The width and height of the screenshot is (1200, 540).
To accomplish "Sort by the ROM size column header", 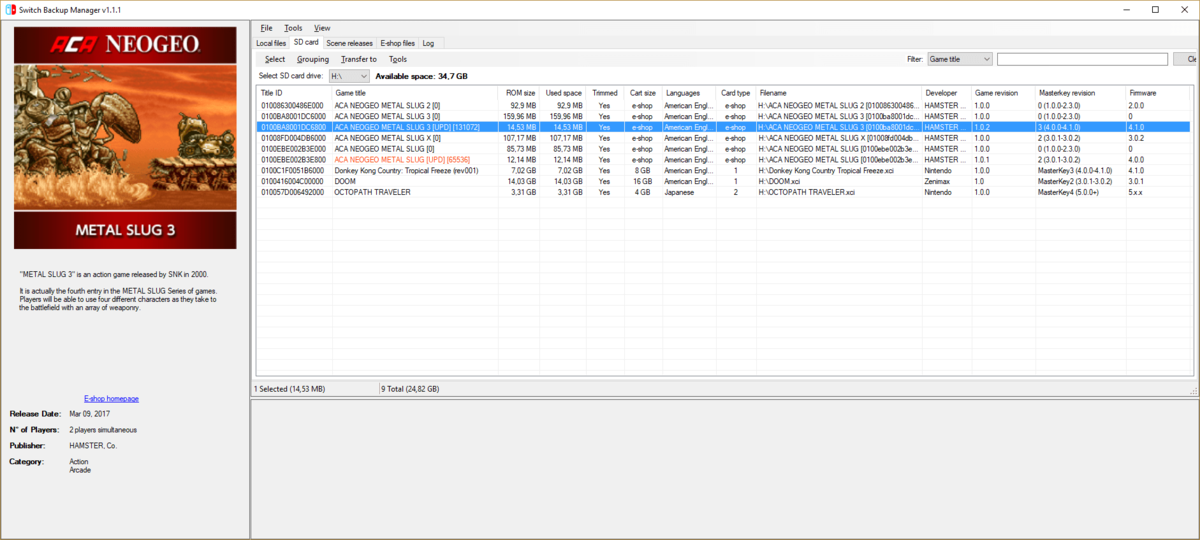I will click(518, 92).
